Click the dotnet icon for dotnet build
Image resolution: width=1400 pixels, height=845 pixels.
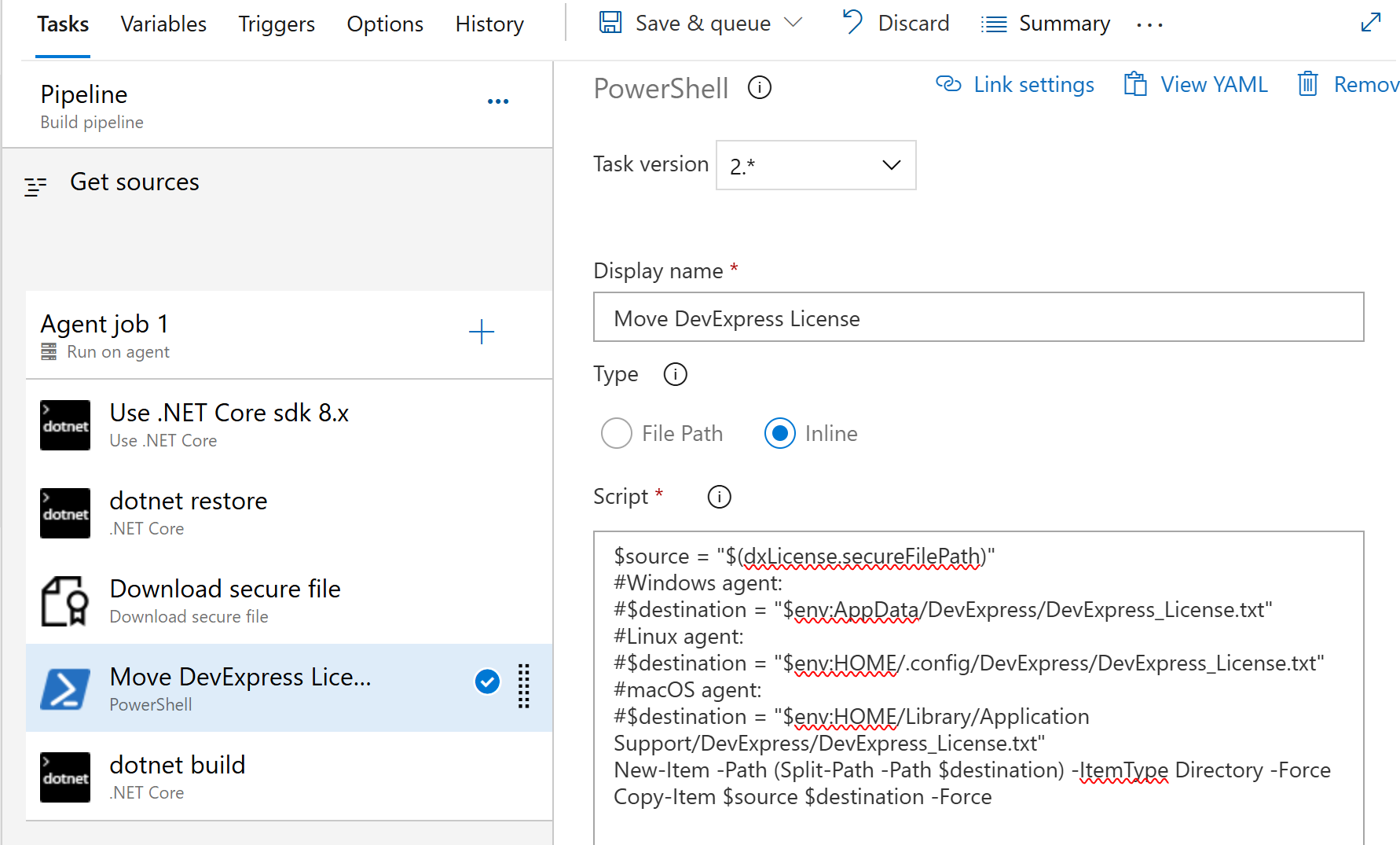click(65, 777)
